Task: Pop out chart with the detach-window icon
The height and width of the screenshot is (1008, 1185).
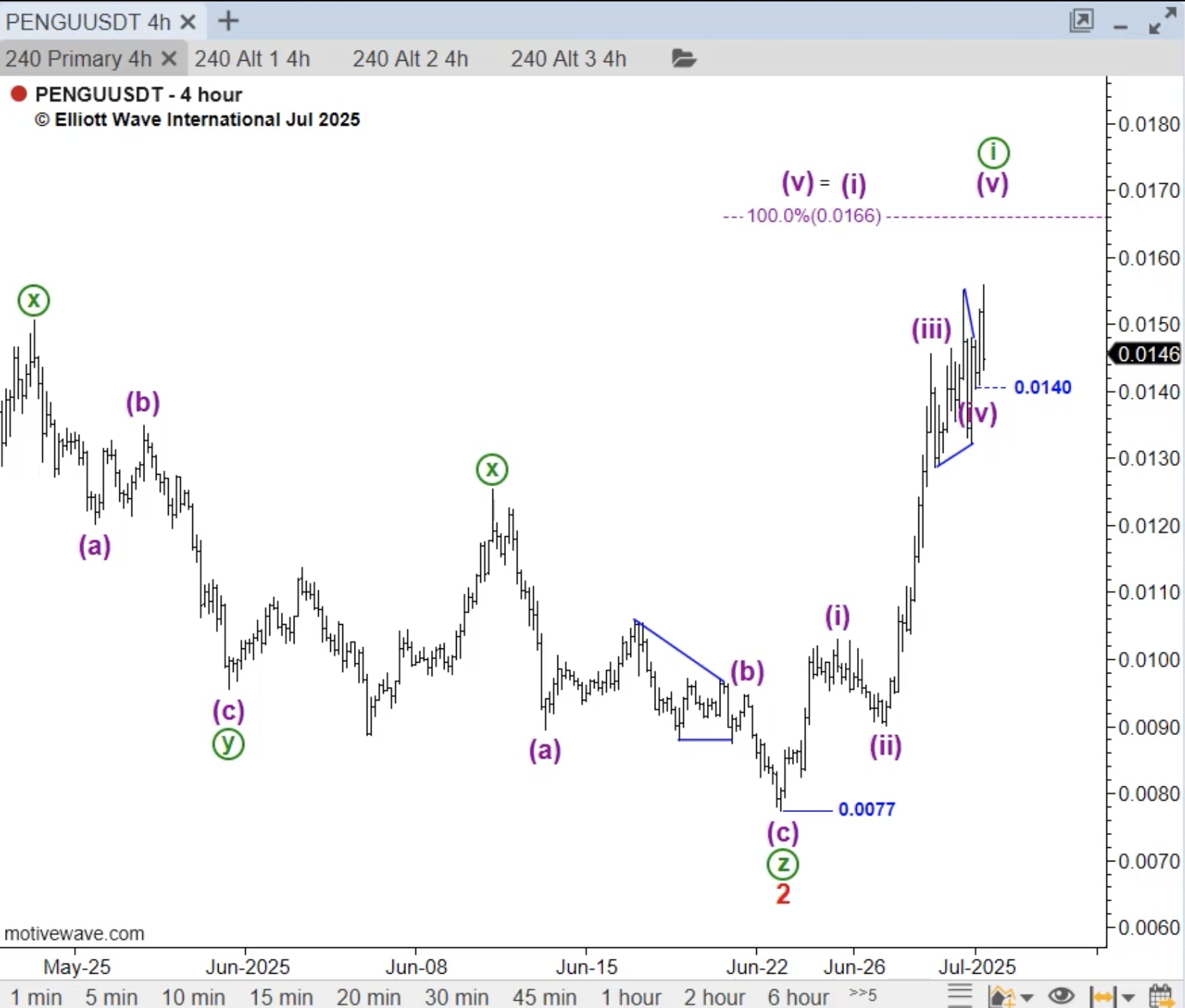Action: pyautogui.click(x=1081, y=21)
